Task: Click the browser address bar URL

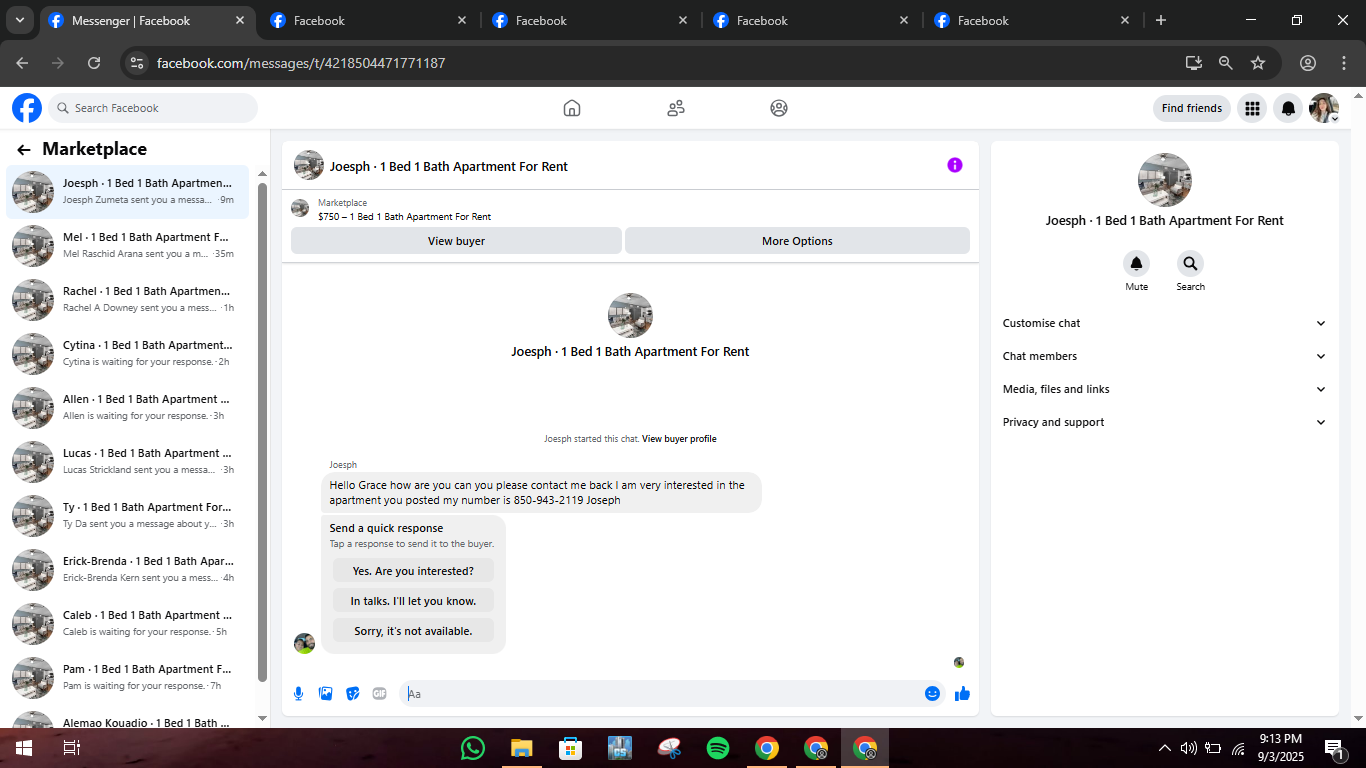Action: [301, 63]
